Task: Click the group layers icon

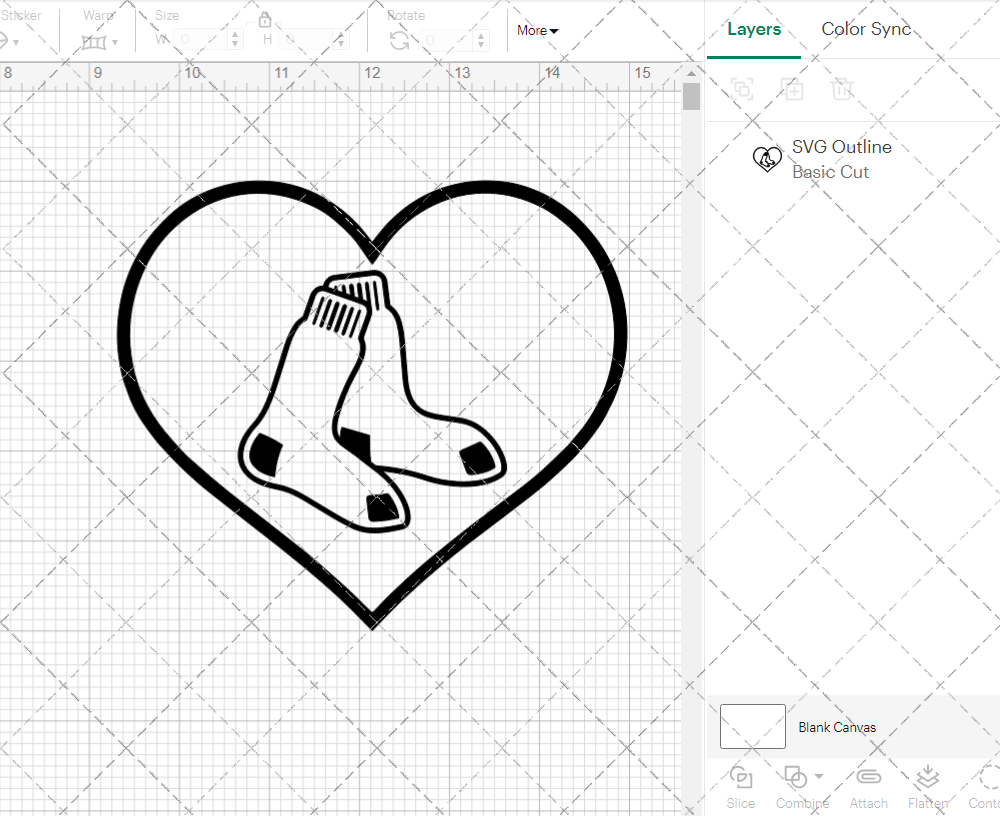Action: pos(742,89)
